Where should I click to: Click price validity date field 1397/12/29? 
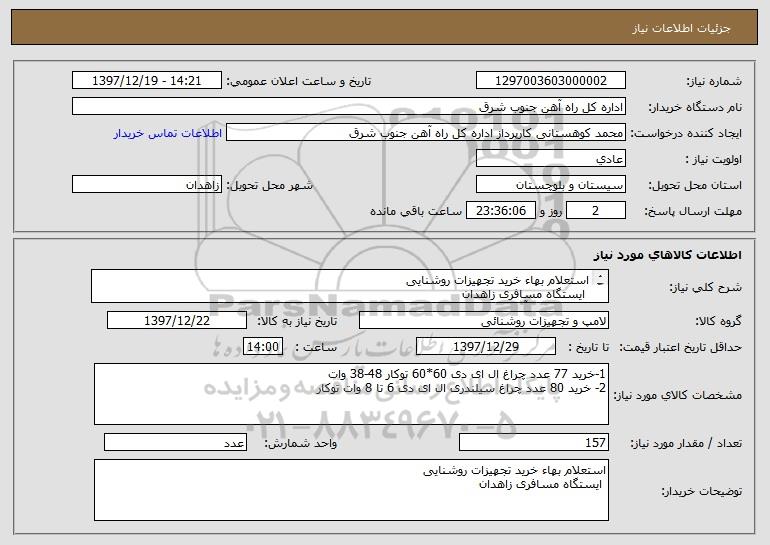486,347
